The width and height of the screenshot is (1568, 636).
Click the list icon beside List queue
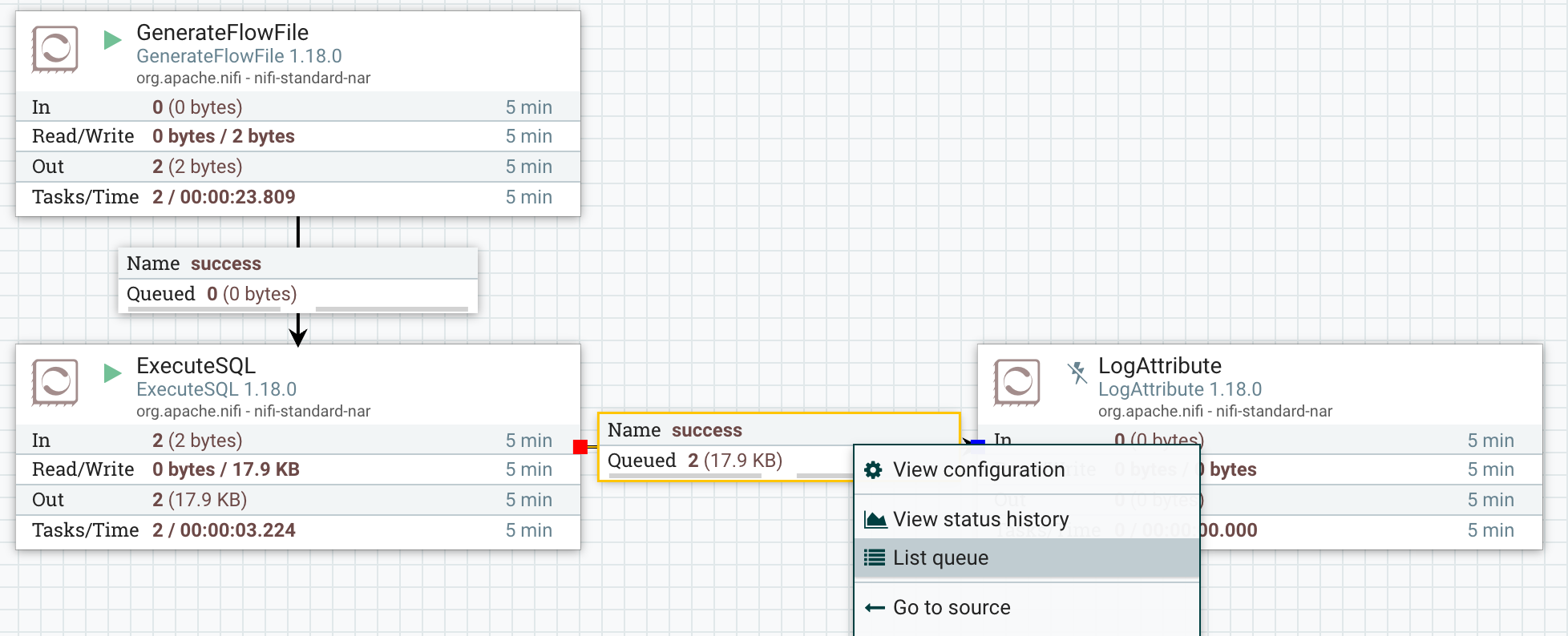[x=875, y=558]
